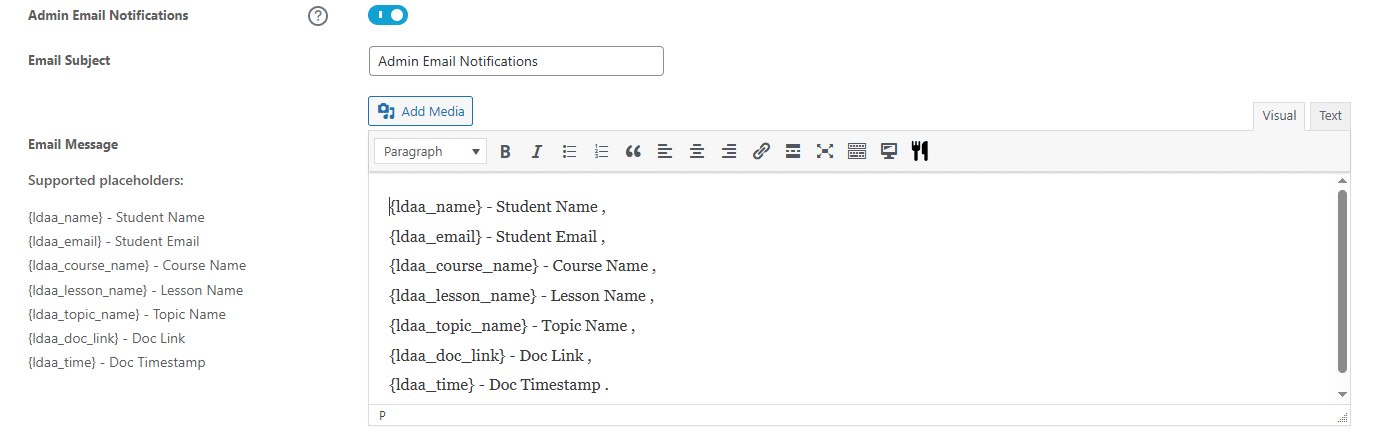Viewport: 1380px width, 441px height.
Task: Insert a bulleted list
Action: point(569,152)
